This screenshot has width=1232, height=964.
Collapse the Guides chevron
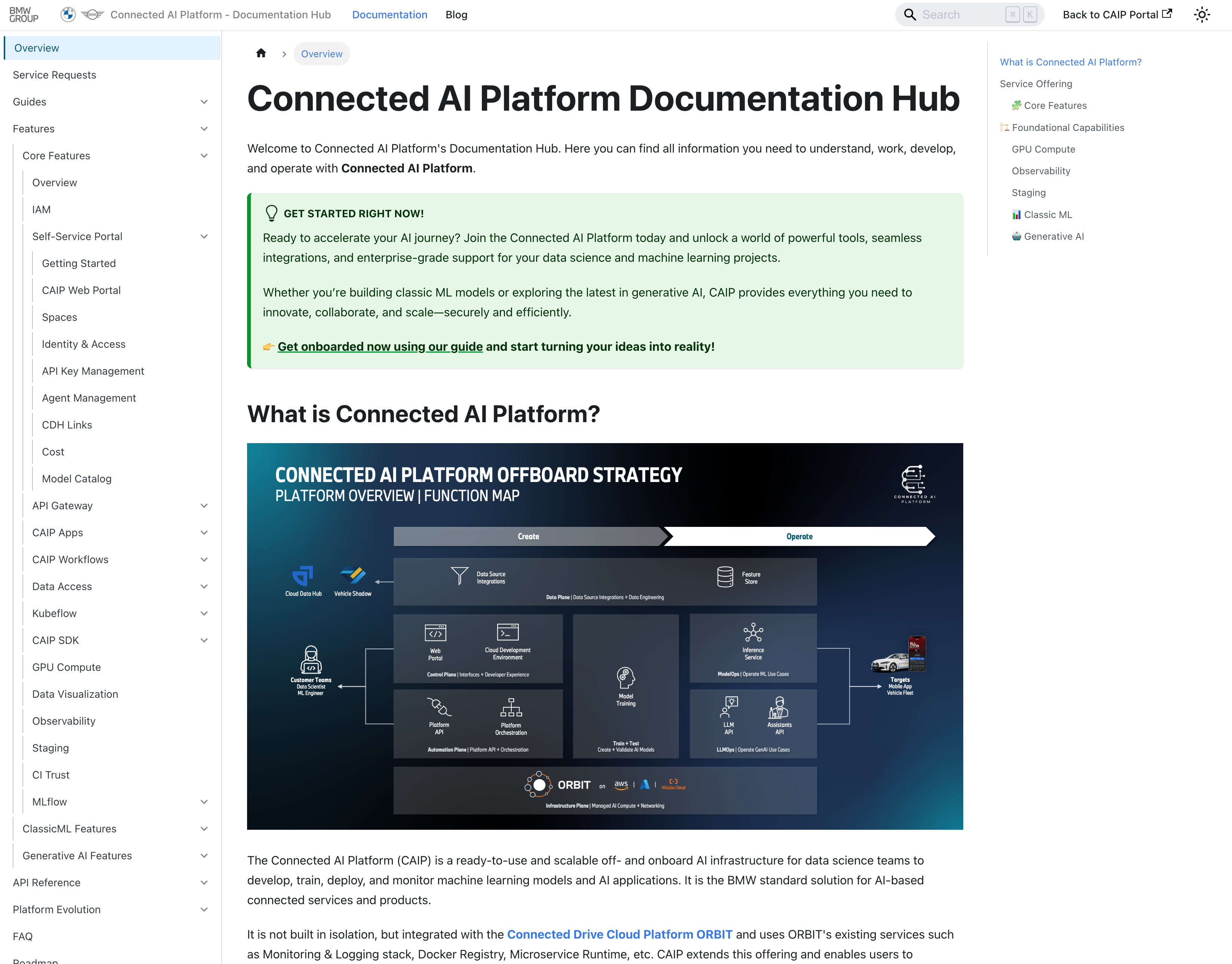pyautogui.click(x=204, y=102)
